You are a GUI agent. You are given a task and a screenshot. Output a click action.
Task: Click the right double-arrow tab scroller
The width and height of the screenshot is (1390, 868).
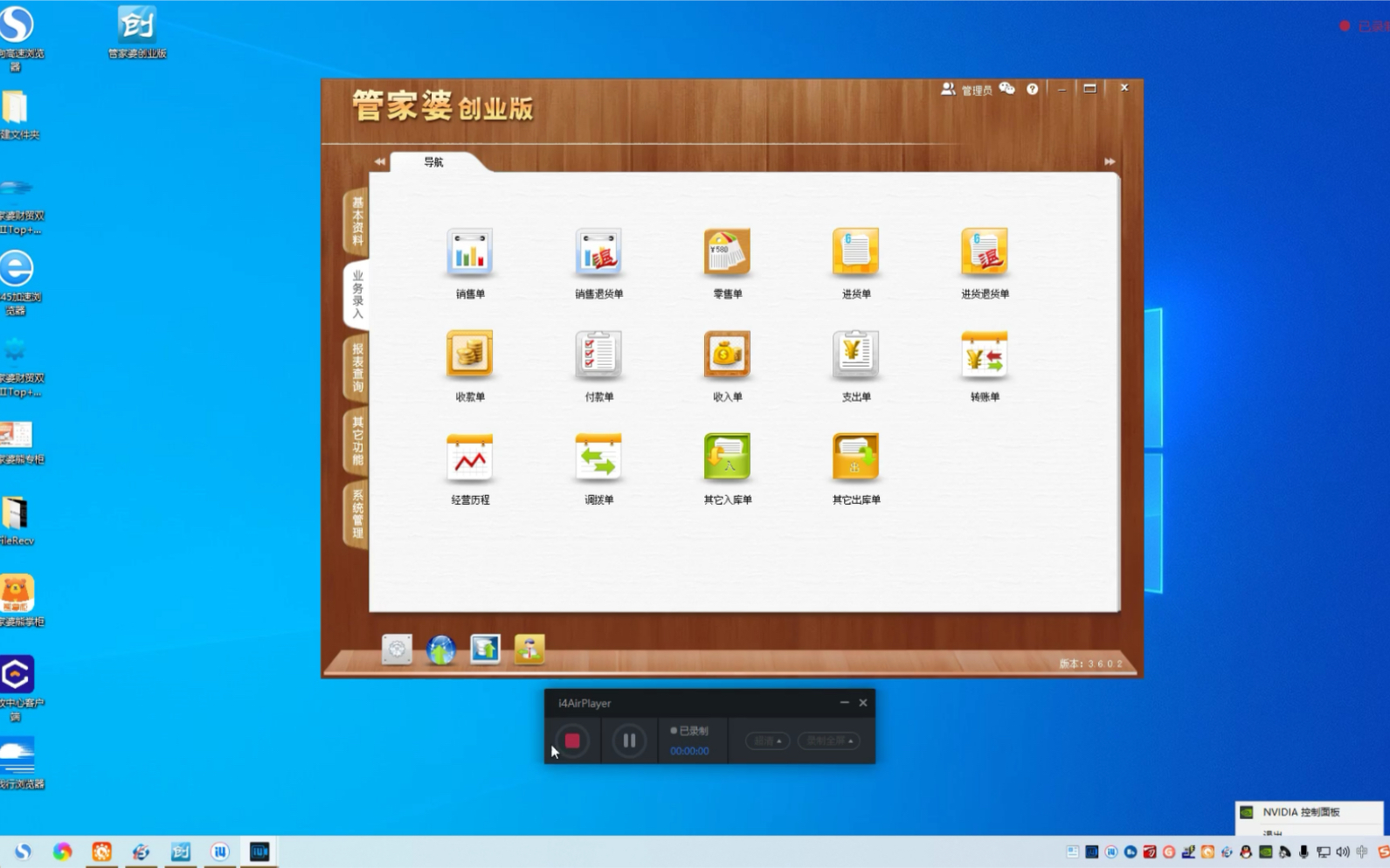[x=1110, y=162]
